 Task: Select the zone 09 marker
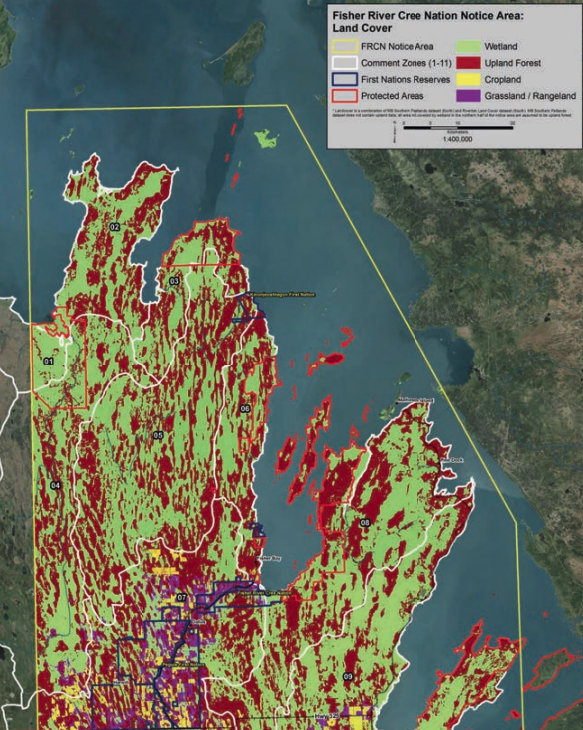pyautogui.click(x=348, y=676)
